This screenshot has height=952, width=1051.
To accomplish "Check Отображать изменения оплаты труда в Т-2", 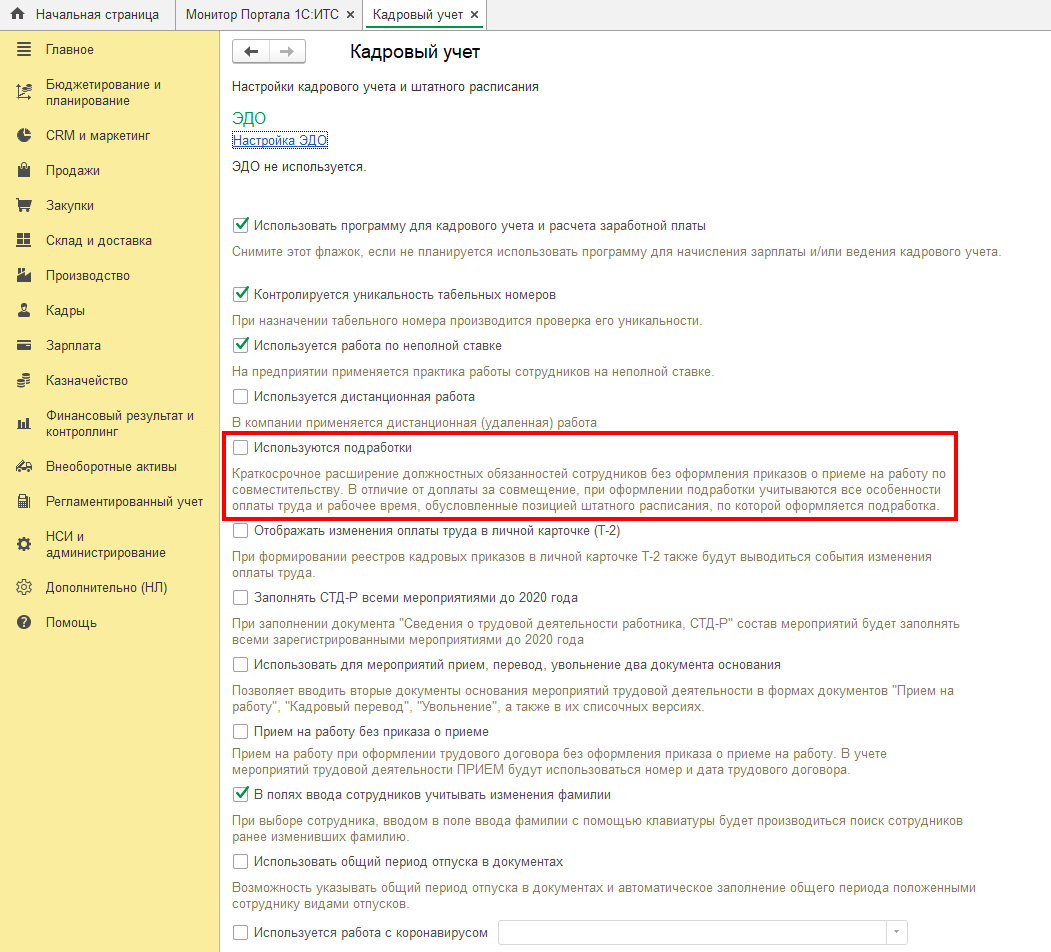I will click(x=241, y=530).
